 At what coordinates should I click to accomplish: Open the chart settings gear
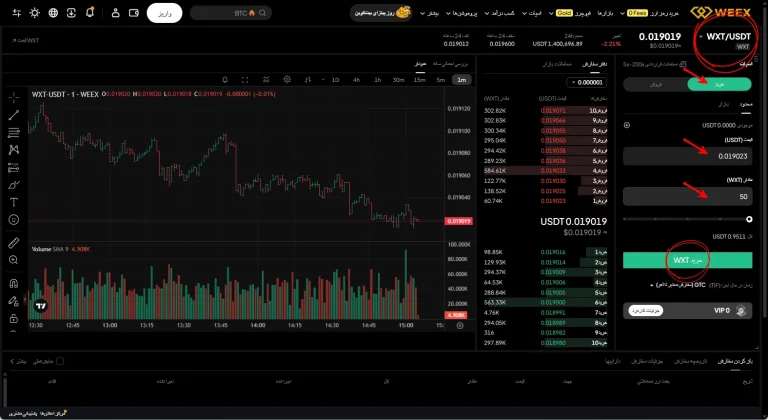[x=287, y=79]
